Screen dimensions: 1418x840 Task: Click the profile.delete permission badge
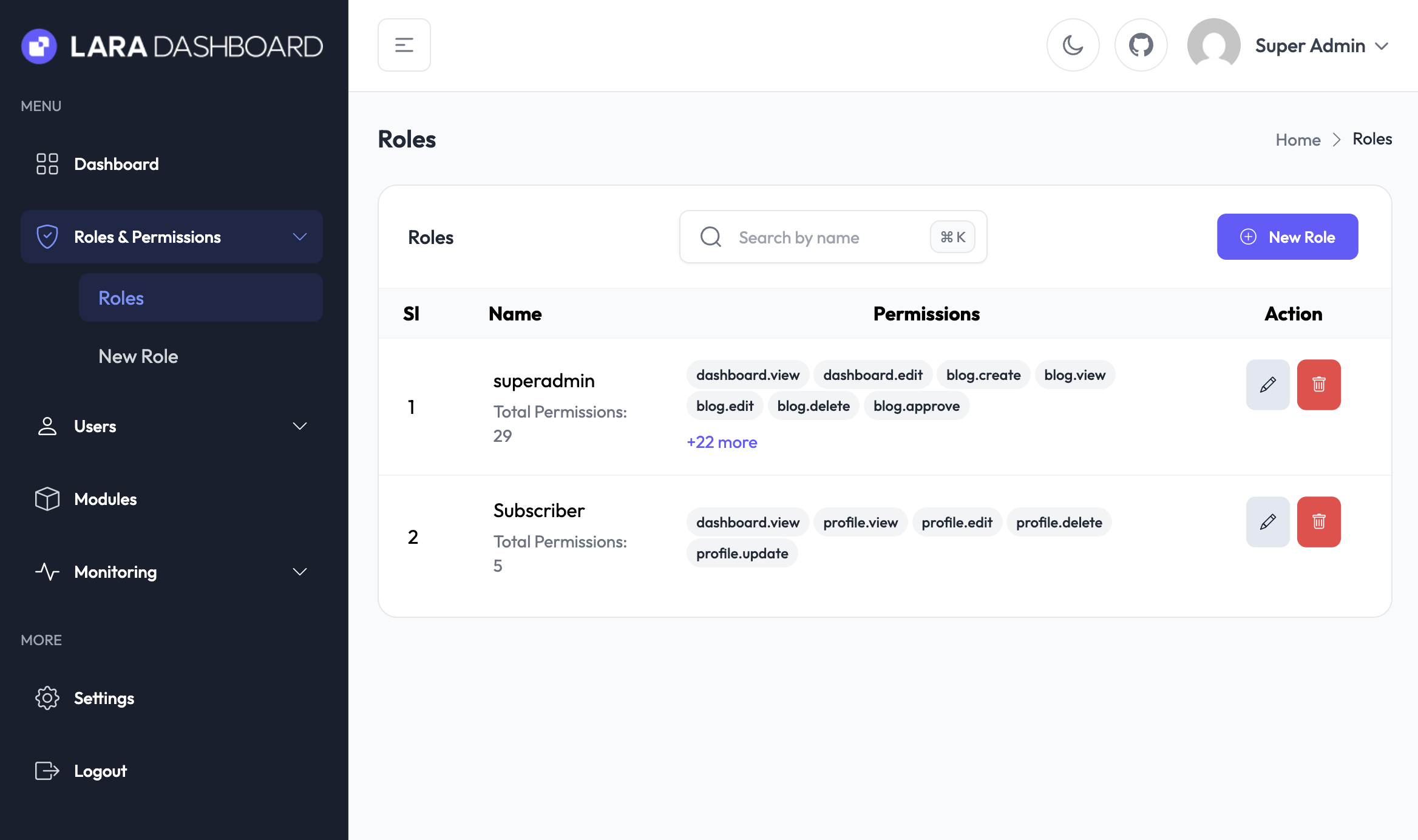coord(1059,523)
